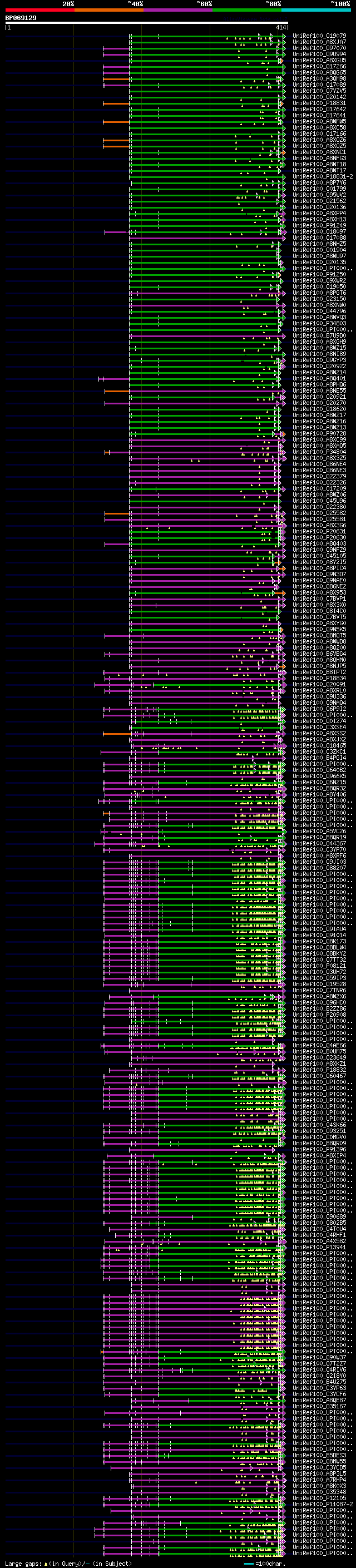This screenshot has width=356, height=1568.
Task: Click the orange ~40% identity color bar
Action: tap(109, 10)
